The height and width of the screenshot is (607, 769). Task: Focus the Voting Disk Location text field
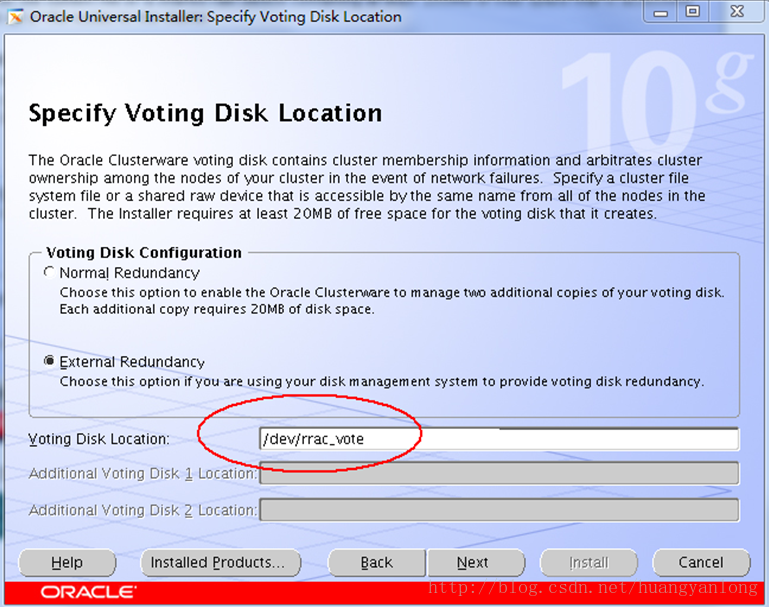pos(498,439)
